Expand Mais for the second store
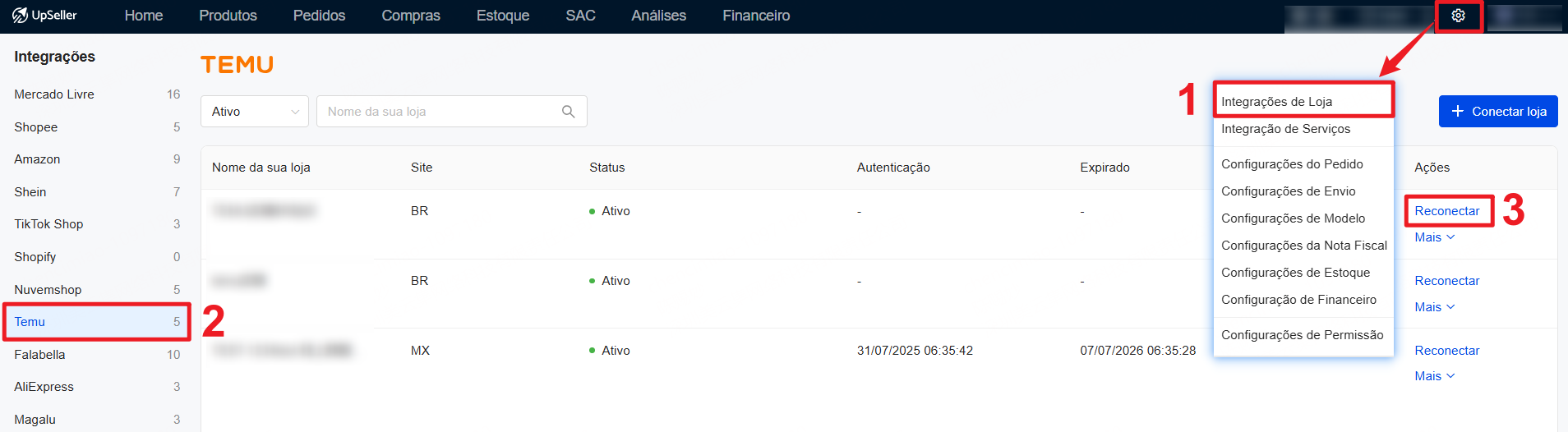Screen dimensions: 1568x432 pyautogui.click(x=1434, y=307)
